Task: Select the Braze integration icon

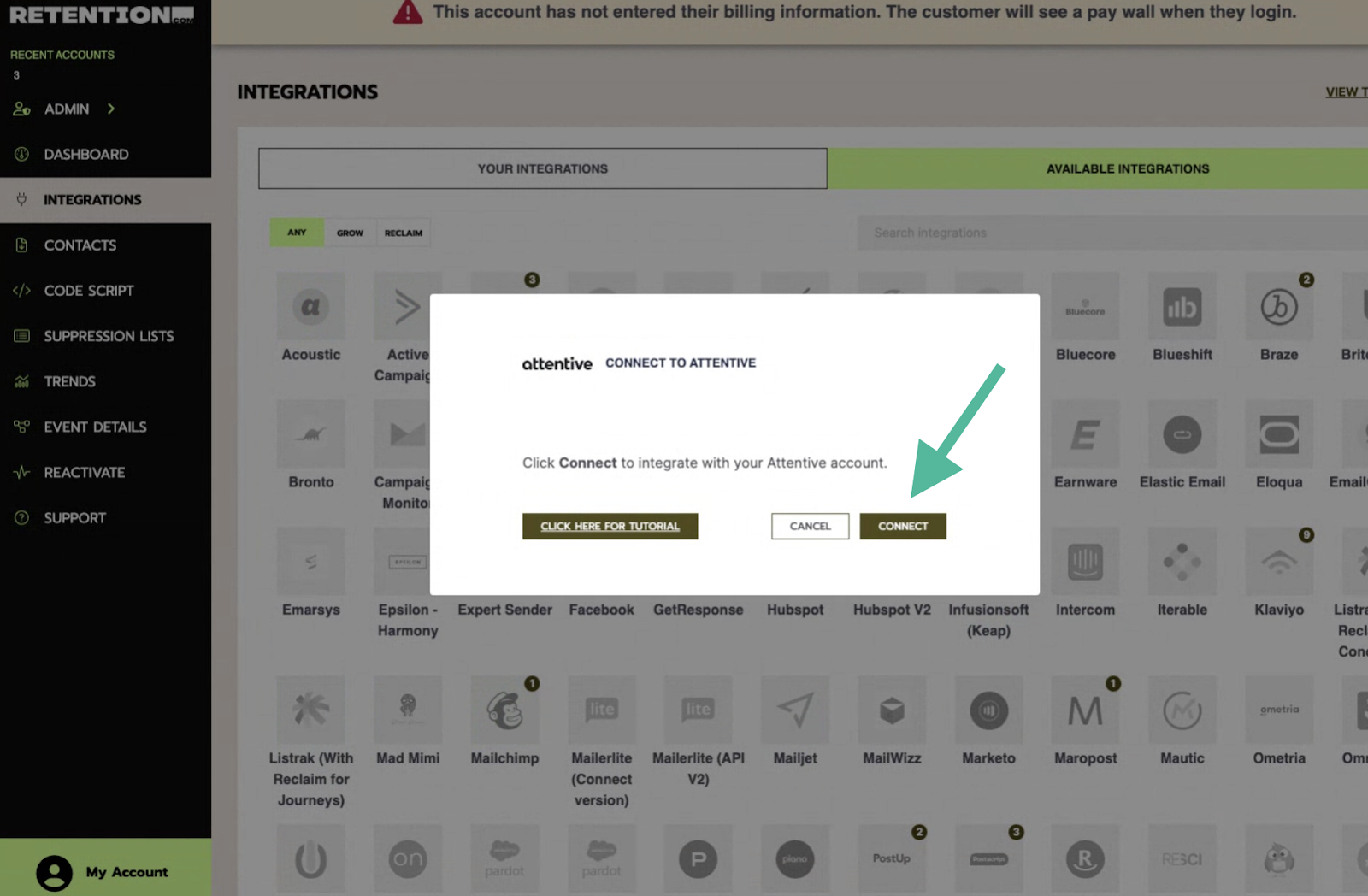Action: pyautogui.click(x=1279, y=306)
